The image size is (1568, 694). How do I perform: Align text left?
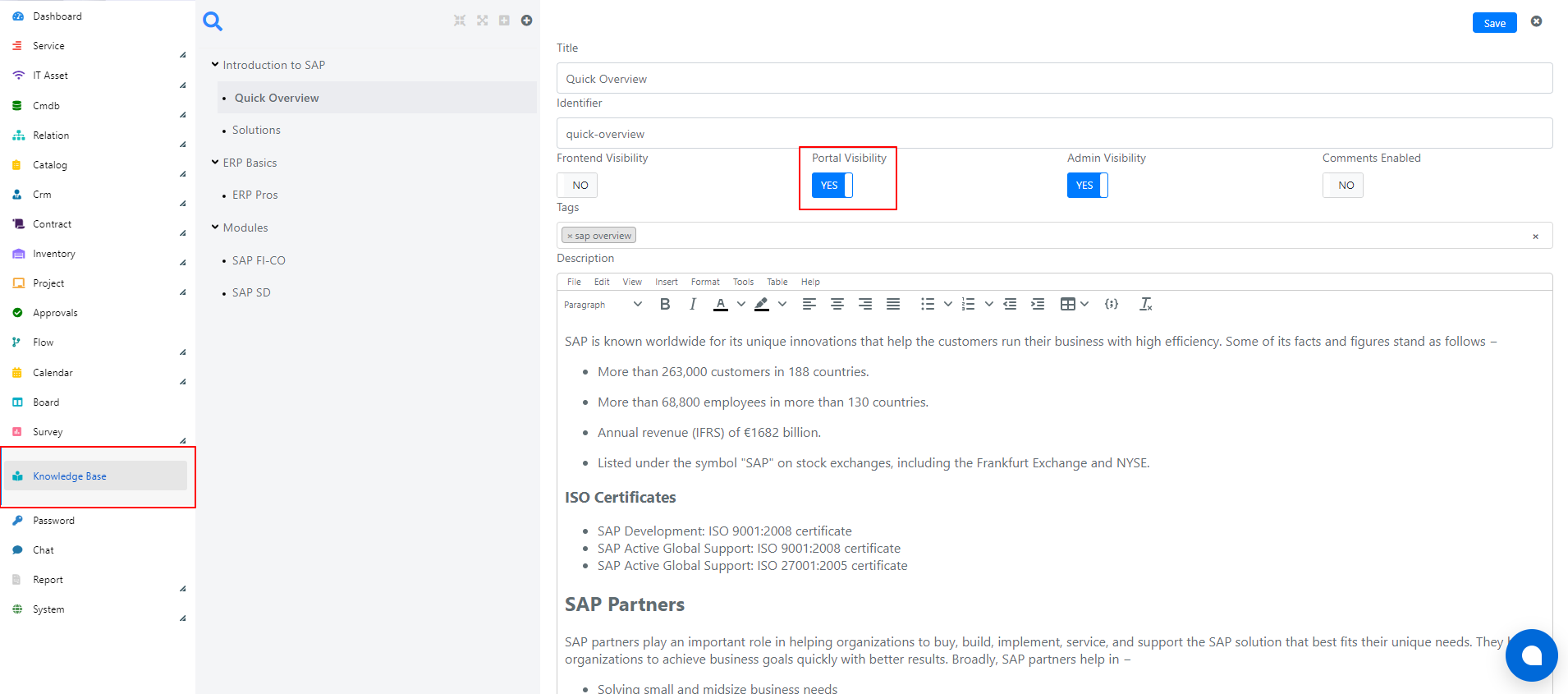coord(809,304)
